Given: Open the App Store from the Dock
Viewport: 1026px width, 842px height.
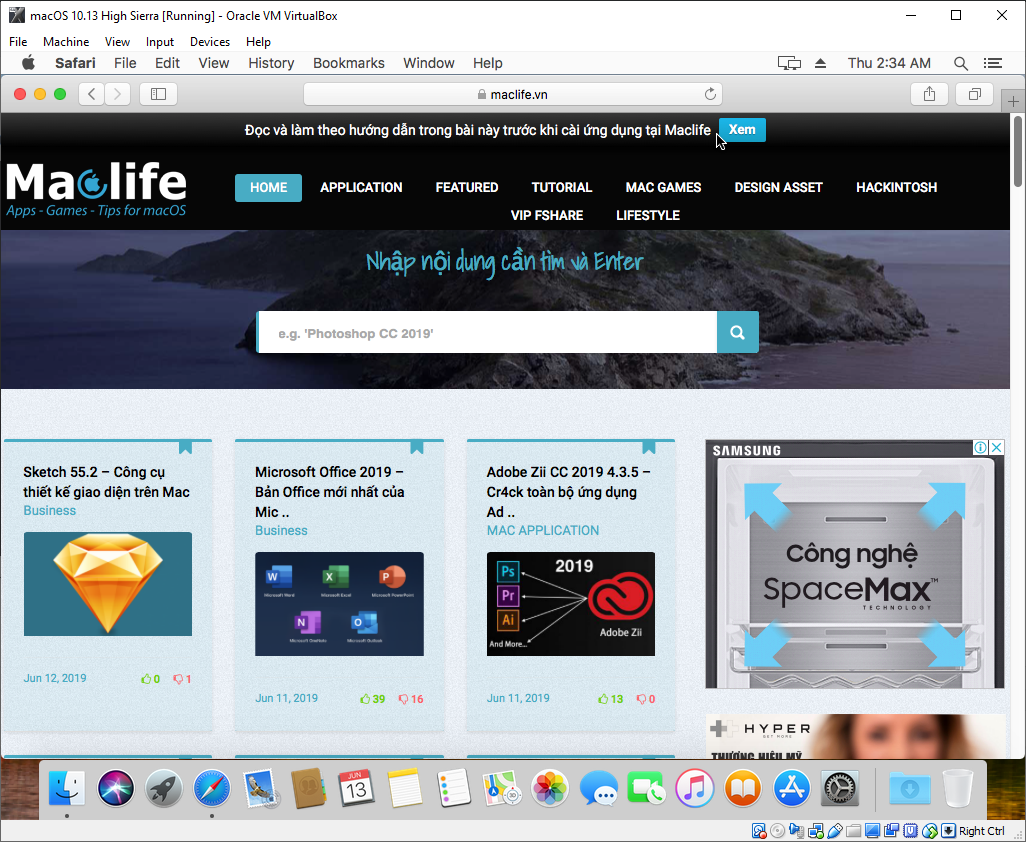Looking at the screenshot, I should tap(791, 789).
